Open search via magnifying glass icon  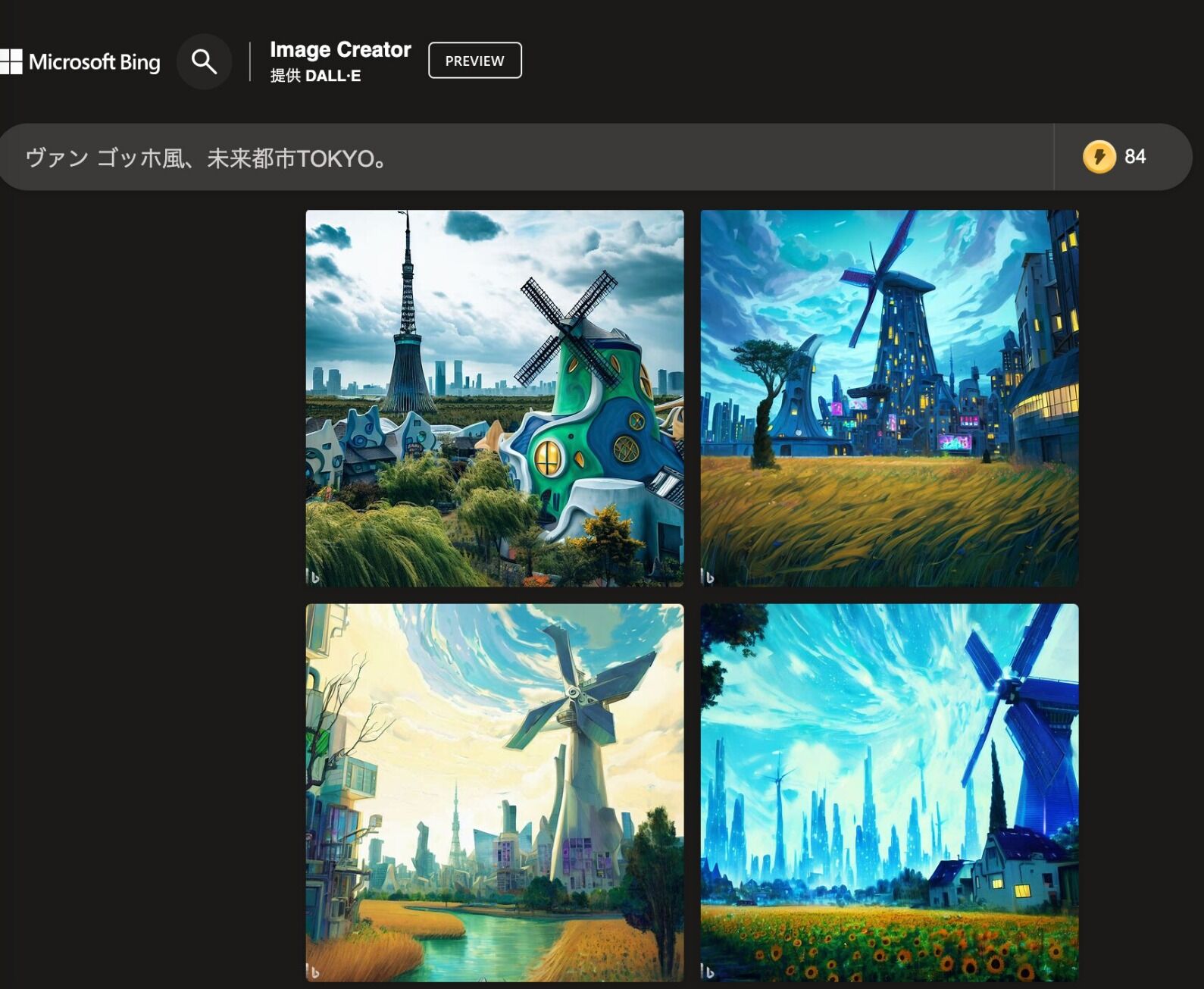pyautogui.click(x=204, y=61)
